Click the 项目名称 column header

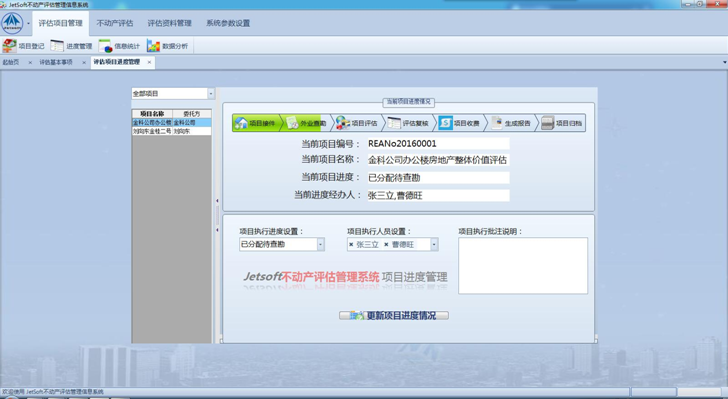(152, 114)
